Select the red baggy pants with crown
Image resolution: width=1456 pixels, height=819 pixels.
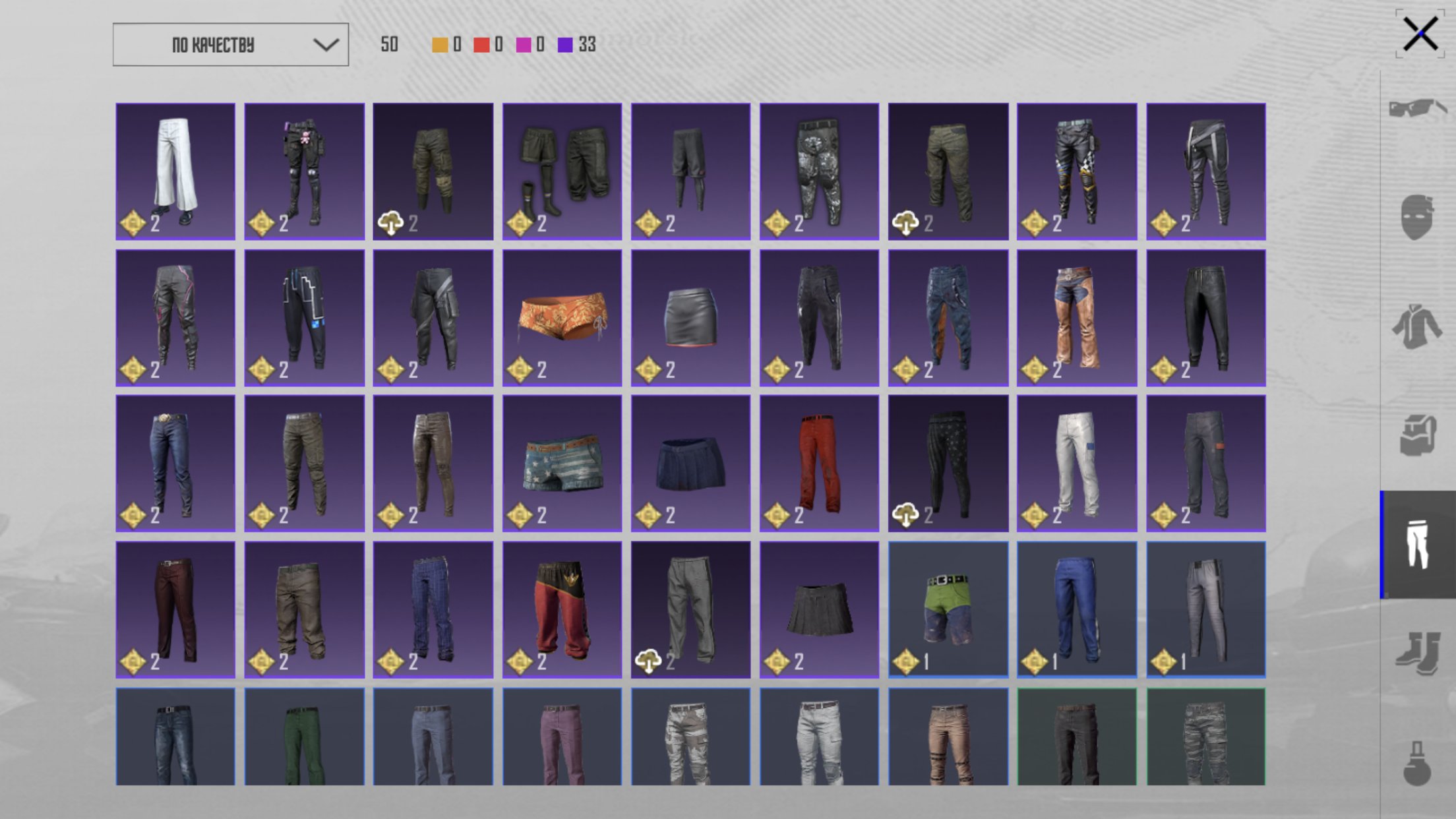[562, 610]
